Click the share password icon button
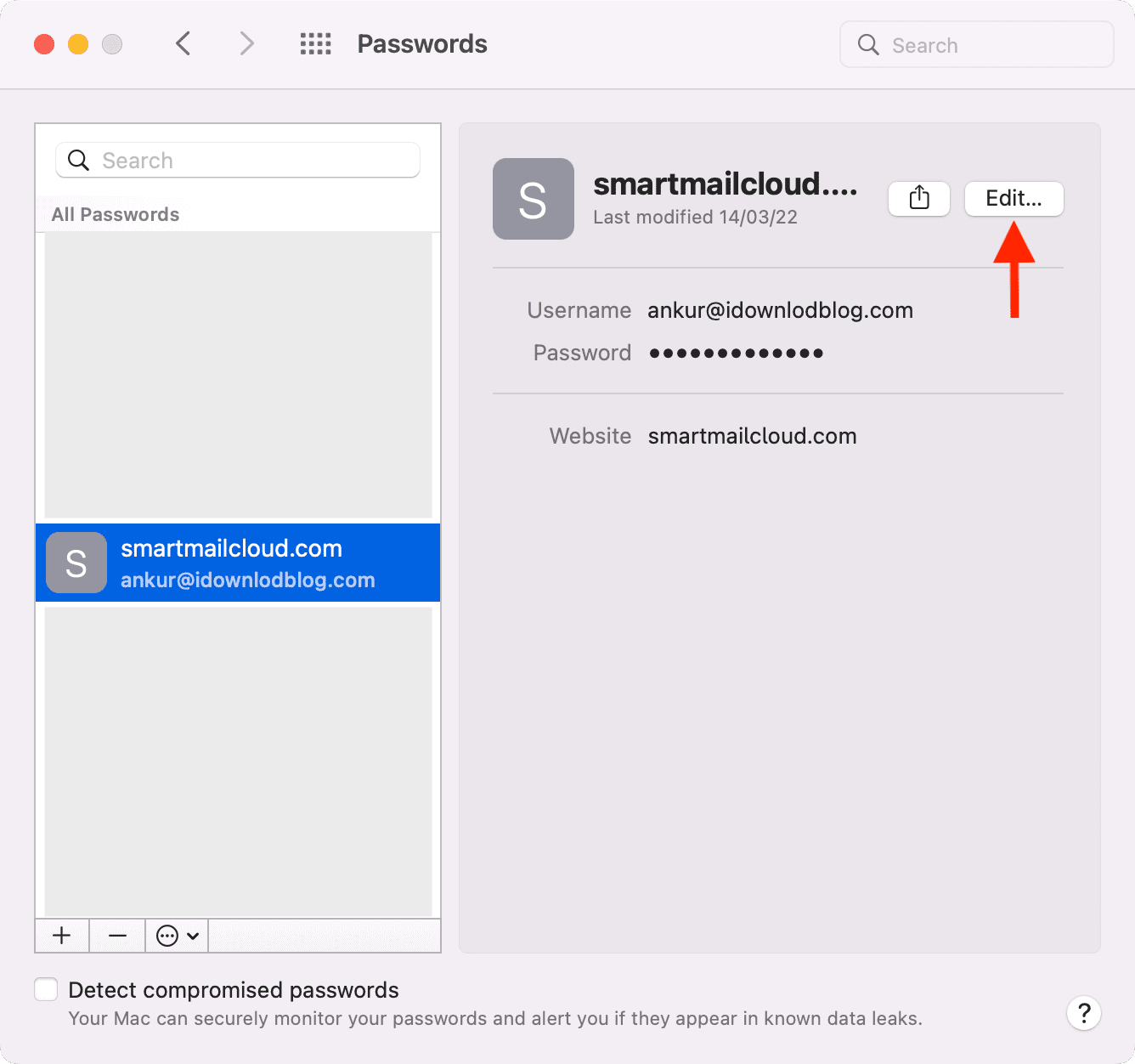1135x1064 pixels. coord(919,199)
